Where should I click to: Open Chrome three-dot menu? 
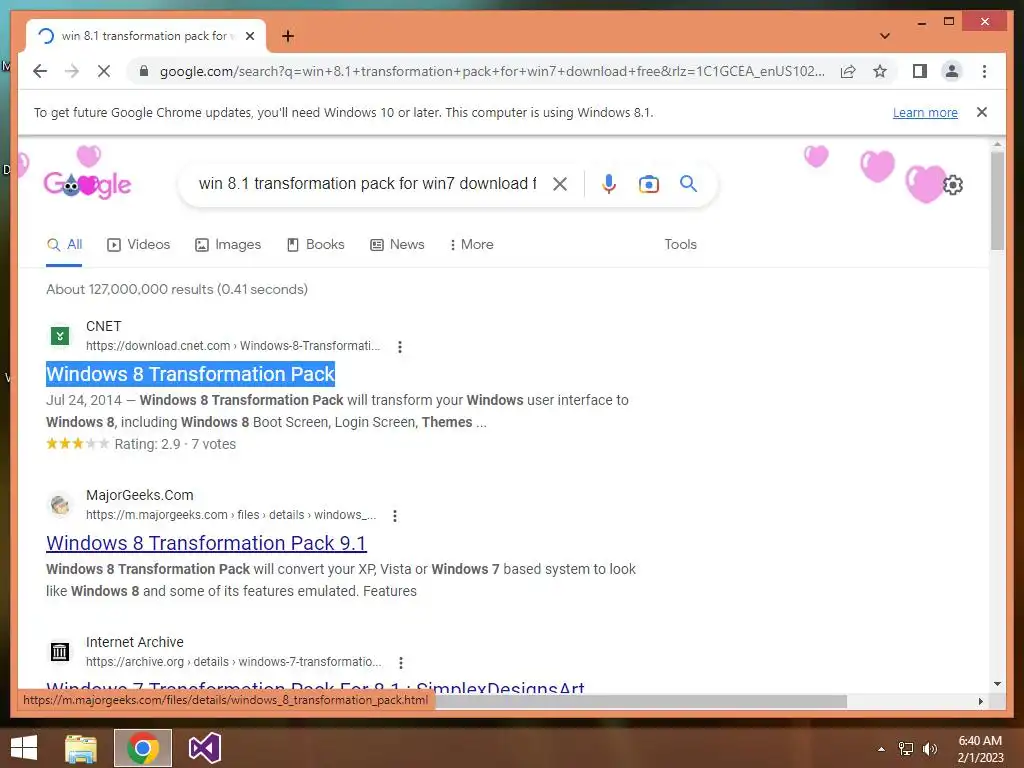point(984,71)
